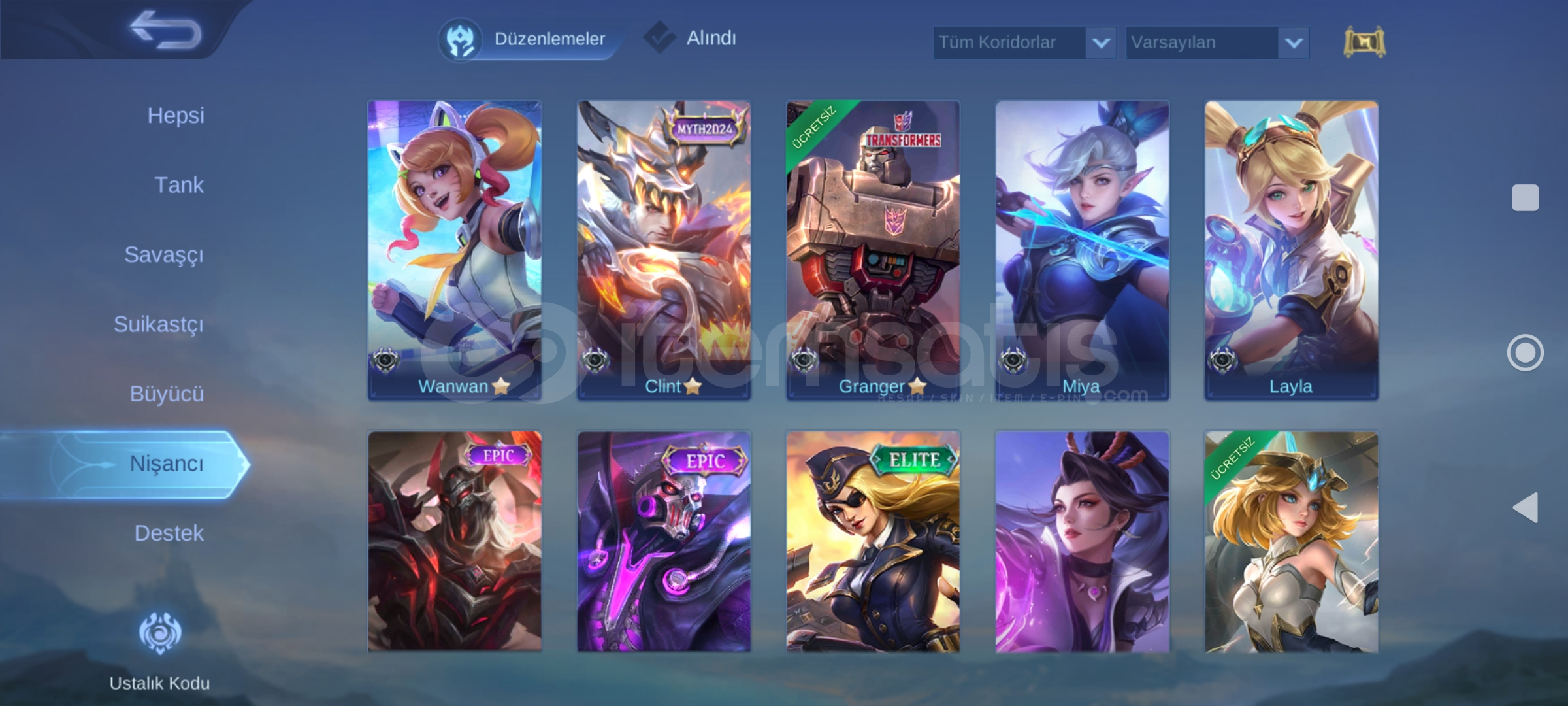Select the Hepsi category tab

pos(176,116)
